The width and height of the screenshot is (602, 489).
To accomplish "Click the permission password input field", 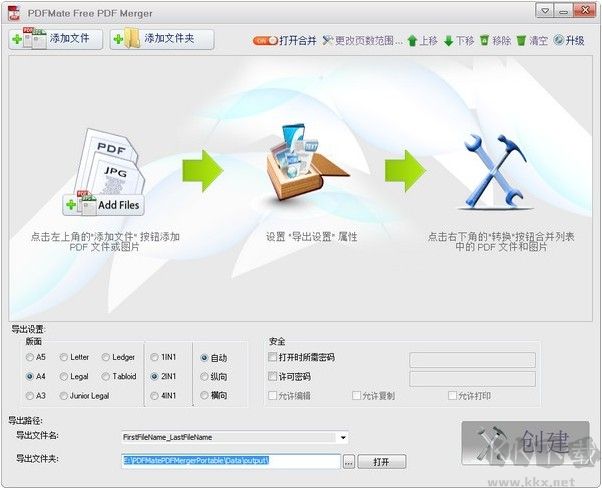I will (472, 378).
